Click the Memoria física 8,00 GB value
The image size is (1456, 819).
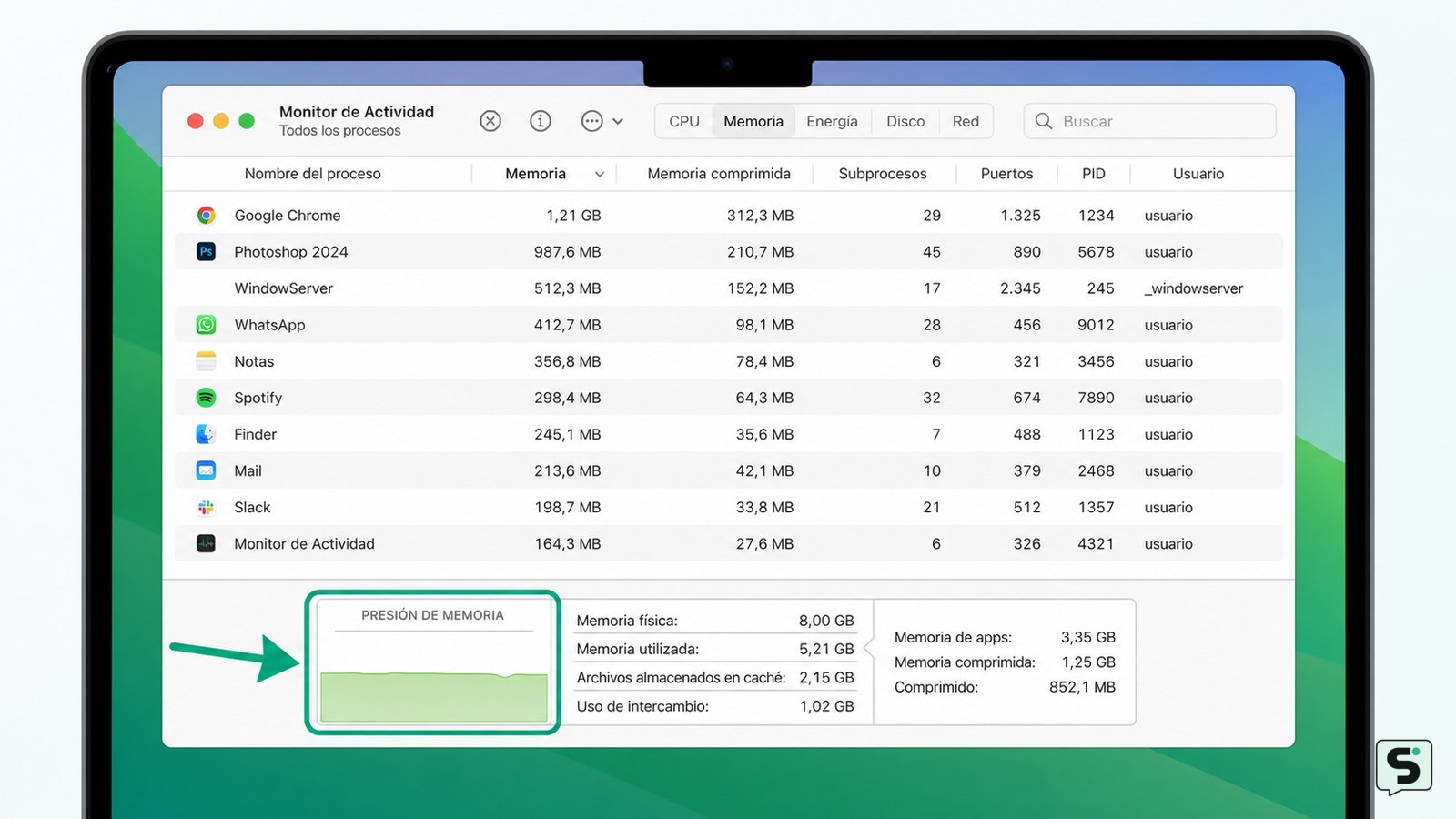click(826, 621)
